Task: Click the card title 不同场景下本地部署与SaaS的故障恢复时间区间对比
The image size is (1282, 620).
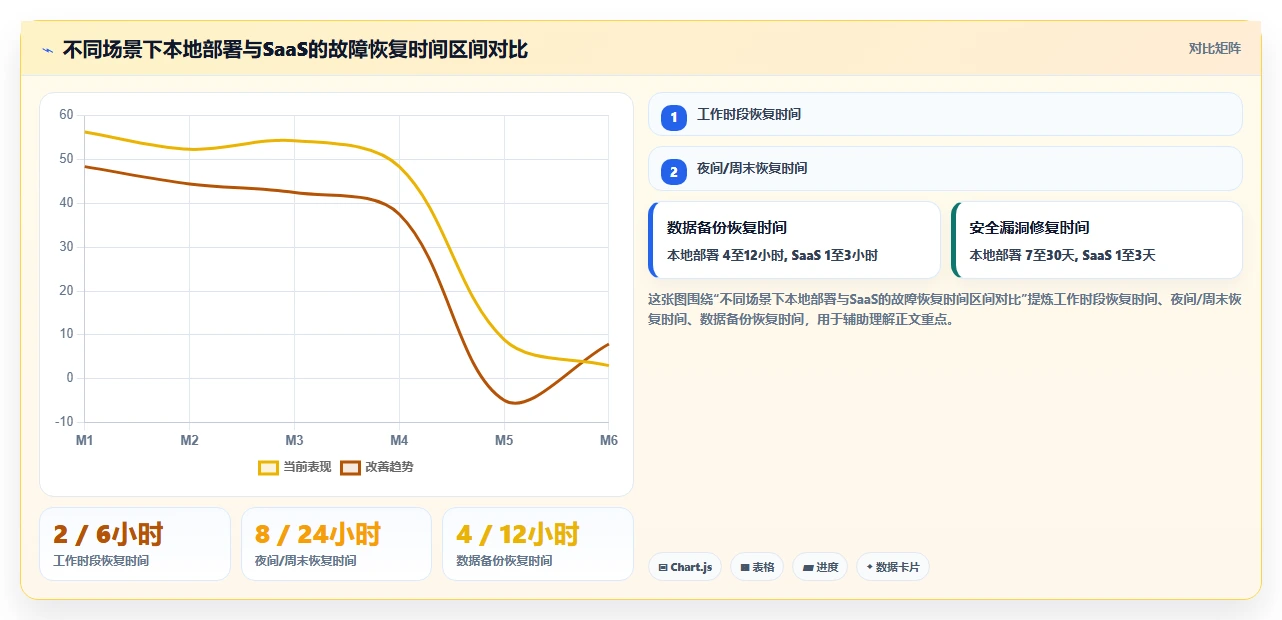Action: 296,49
